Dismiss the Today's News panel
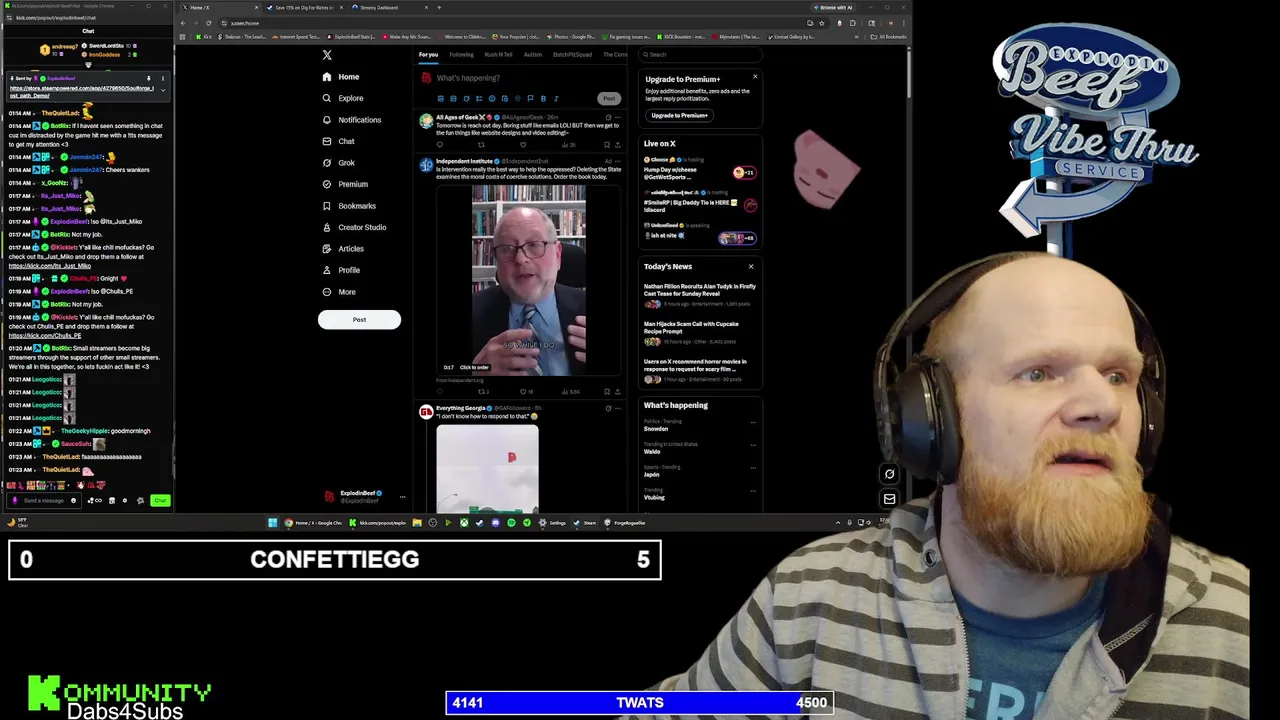The width and height of the screenshot is (1280, 720). tap(751, 266)
